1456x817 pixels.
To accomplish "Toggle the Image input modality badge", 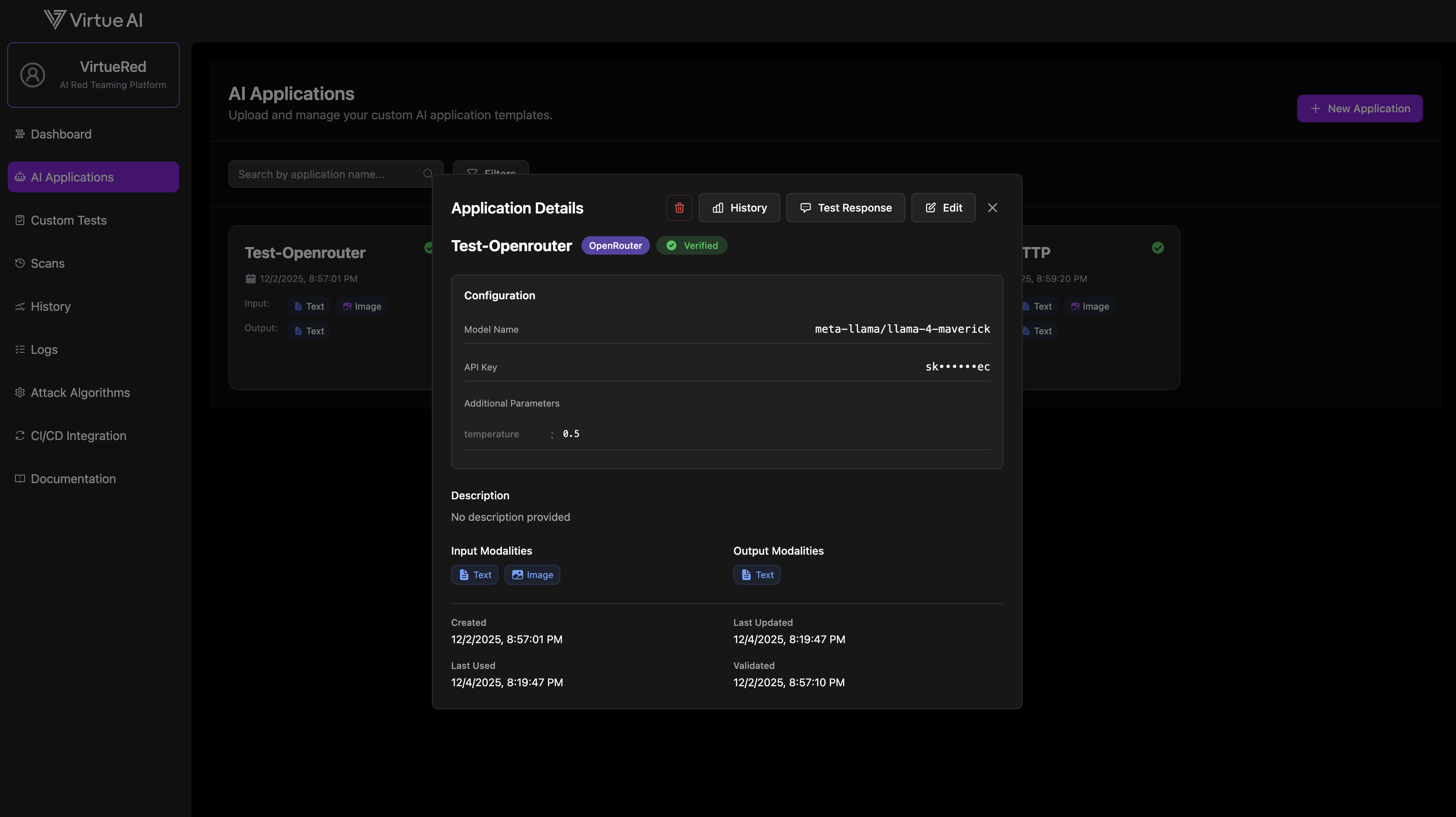I will click(x=532, y=574).
